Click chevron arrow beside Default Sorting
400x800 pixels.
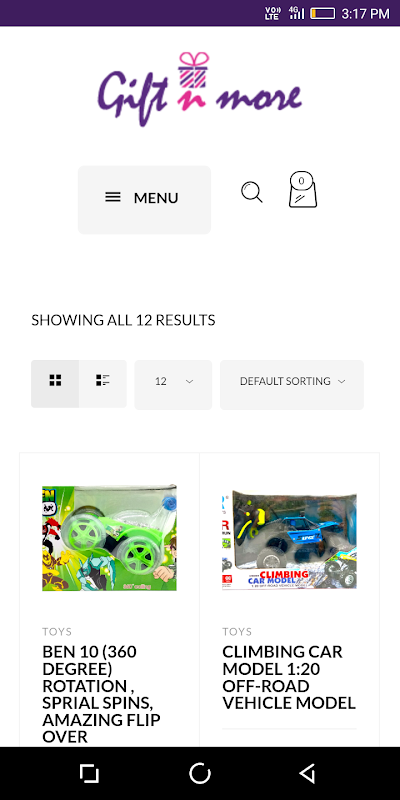tap(342, 382)
